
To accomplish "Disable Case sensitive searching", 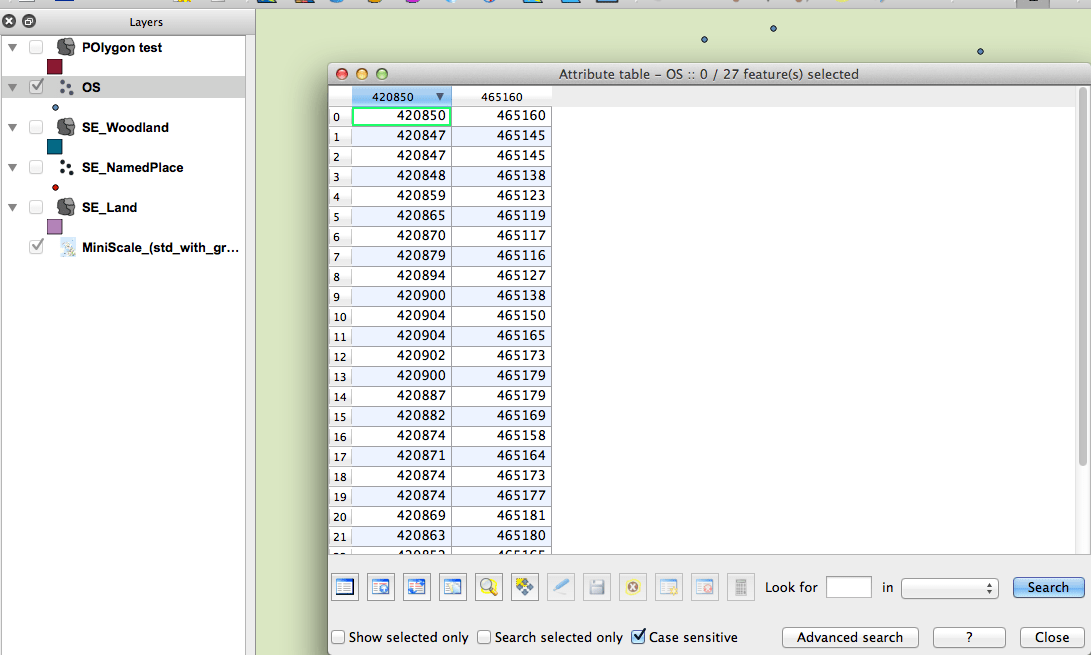I will [x=638, y=637].
